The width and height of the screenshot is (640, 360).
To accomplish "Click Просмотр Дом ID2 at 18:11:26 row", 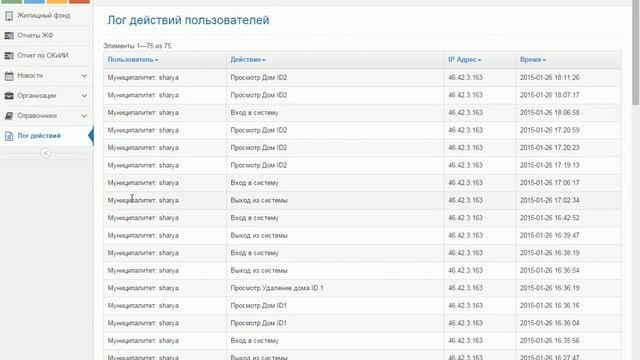I will tap(258, 78).
